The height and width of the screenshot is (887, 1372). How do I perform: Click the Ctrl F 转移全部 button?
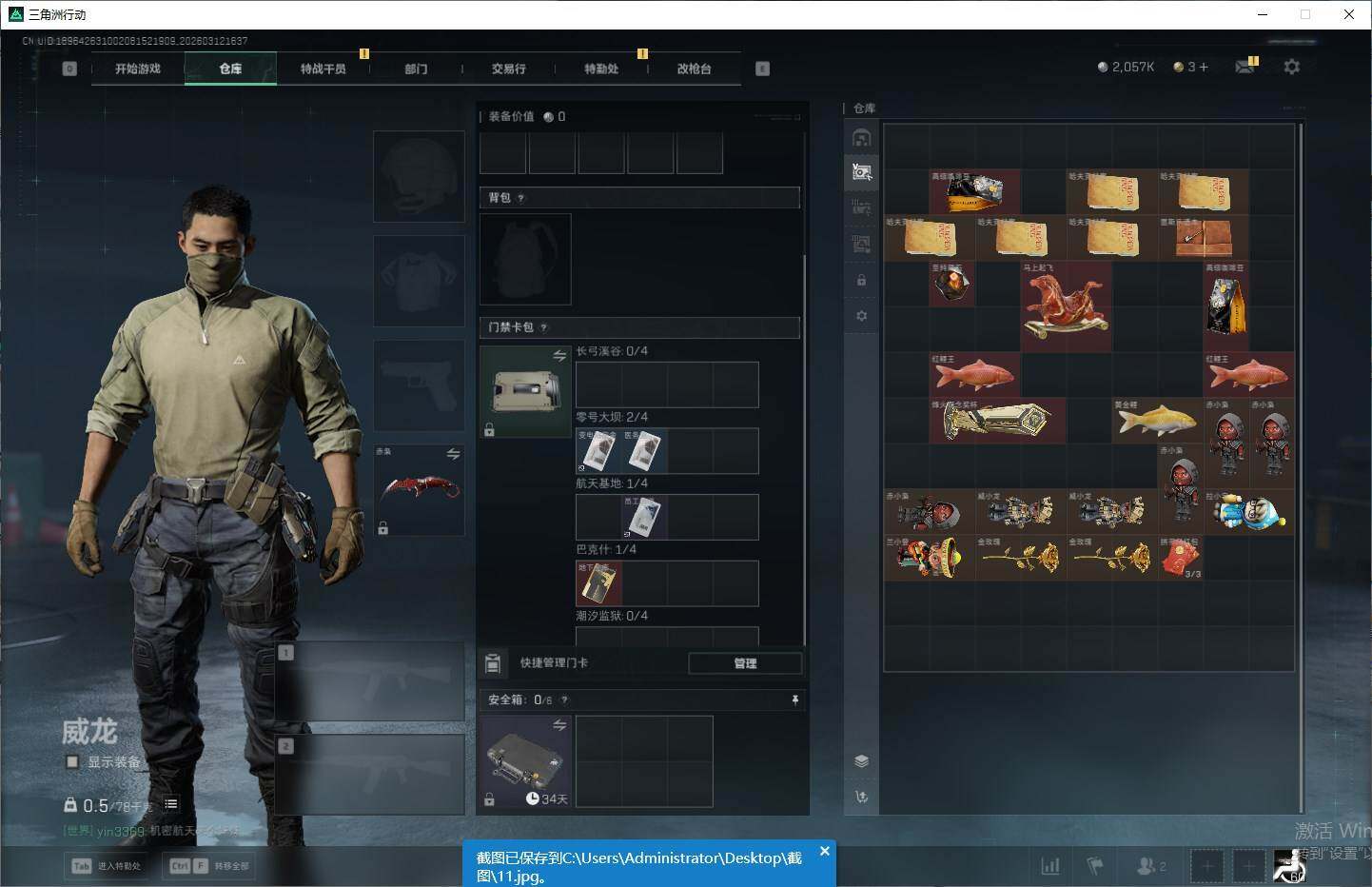click(208, 866)
